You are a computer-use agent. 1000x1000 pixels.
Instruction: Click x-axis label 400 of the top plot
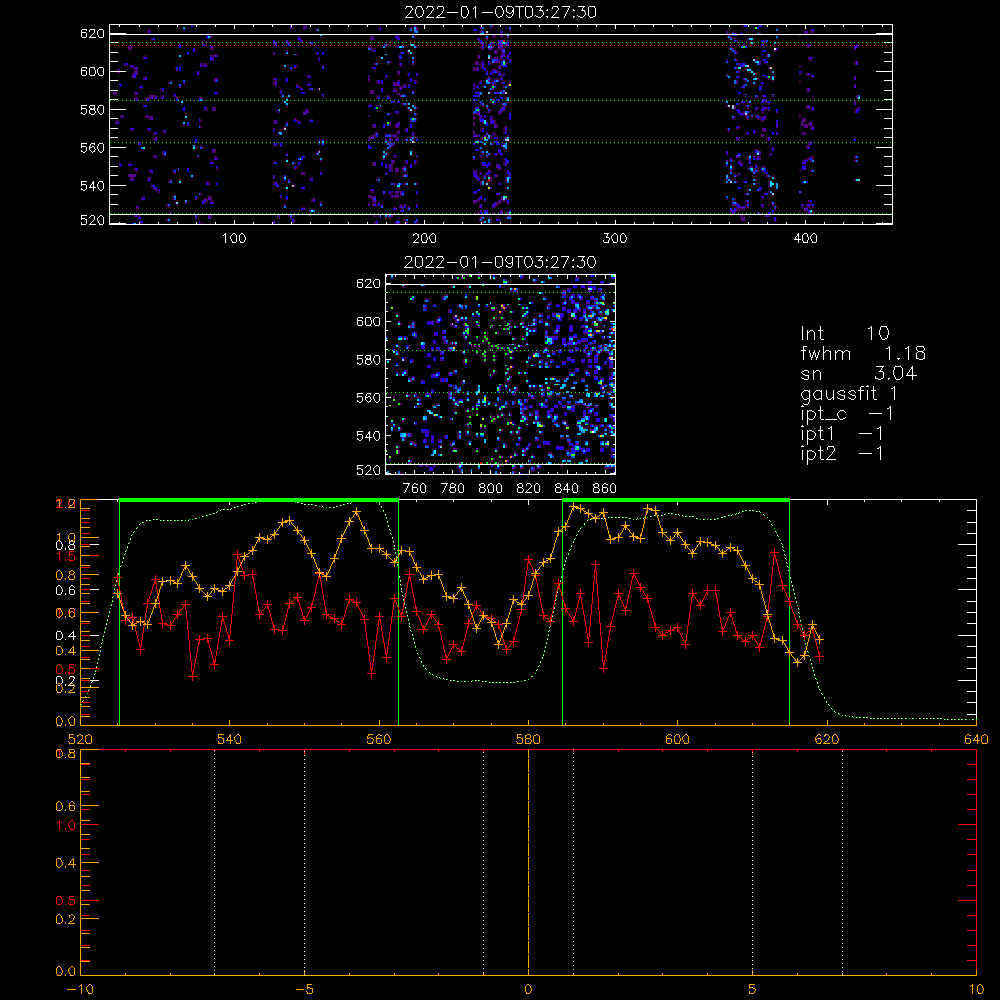(x=805, y=239)
